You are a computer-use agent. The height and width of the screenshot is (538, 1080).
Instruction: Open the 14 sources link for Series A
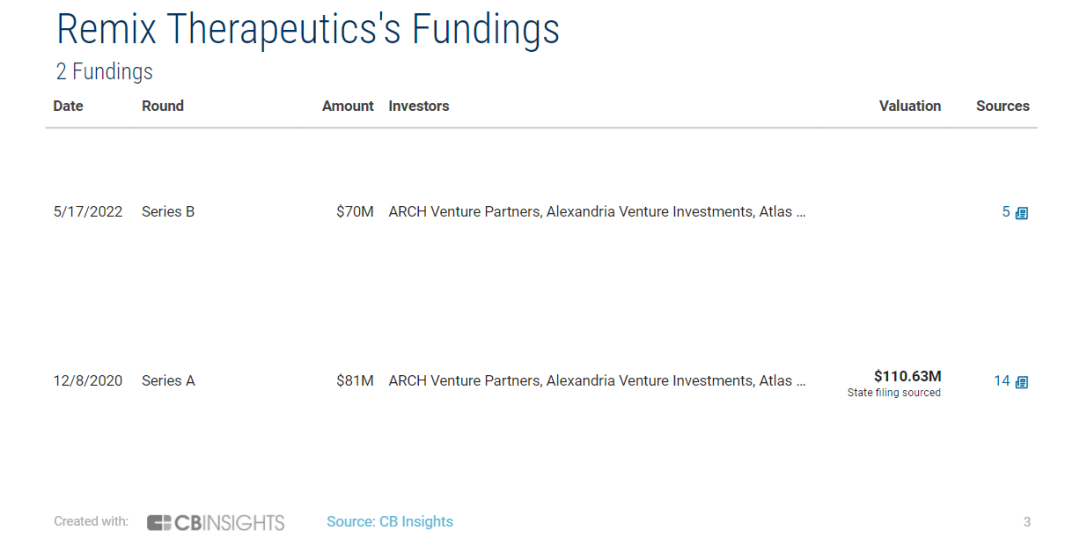coord(1002,381)
